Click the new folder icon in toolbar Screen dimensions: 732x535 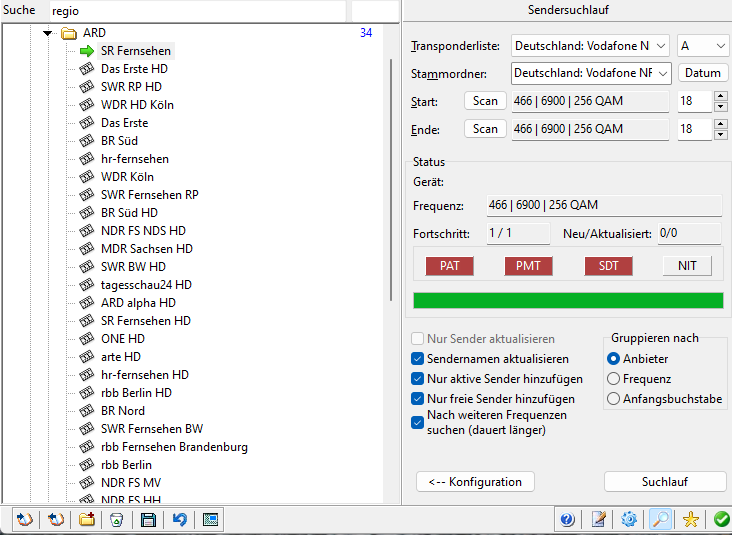[x=87, y=519]
